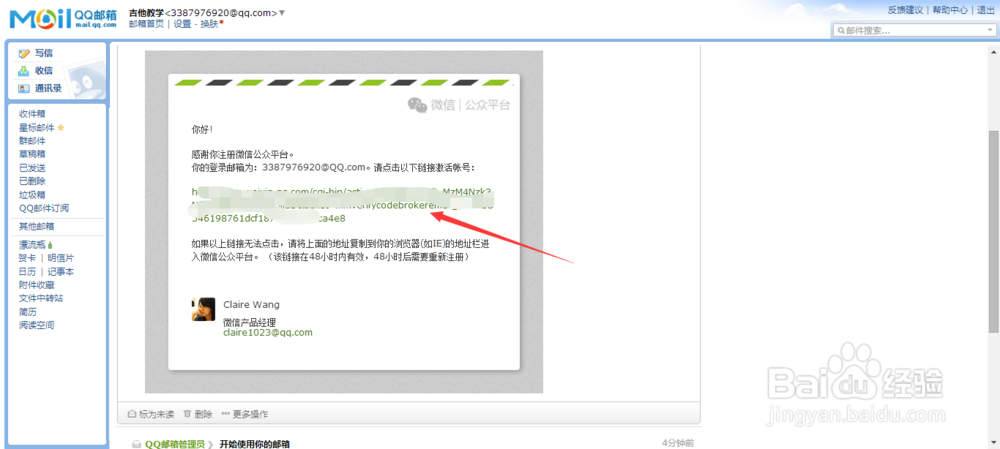
Task: Click 写信 to compose mail
Action: (44, 54)
